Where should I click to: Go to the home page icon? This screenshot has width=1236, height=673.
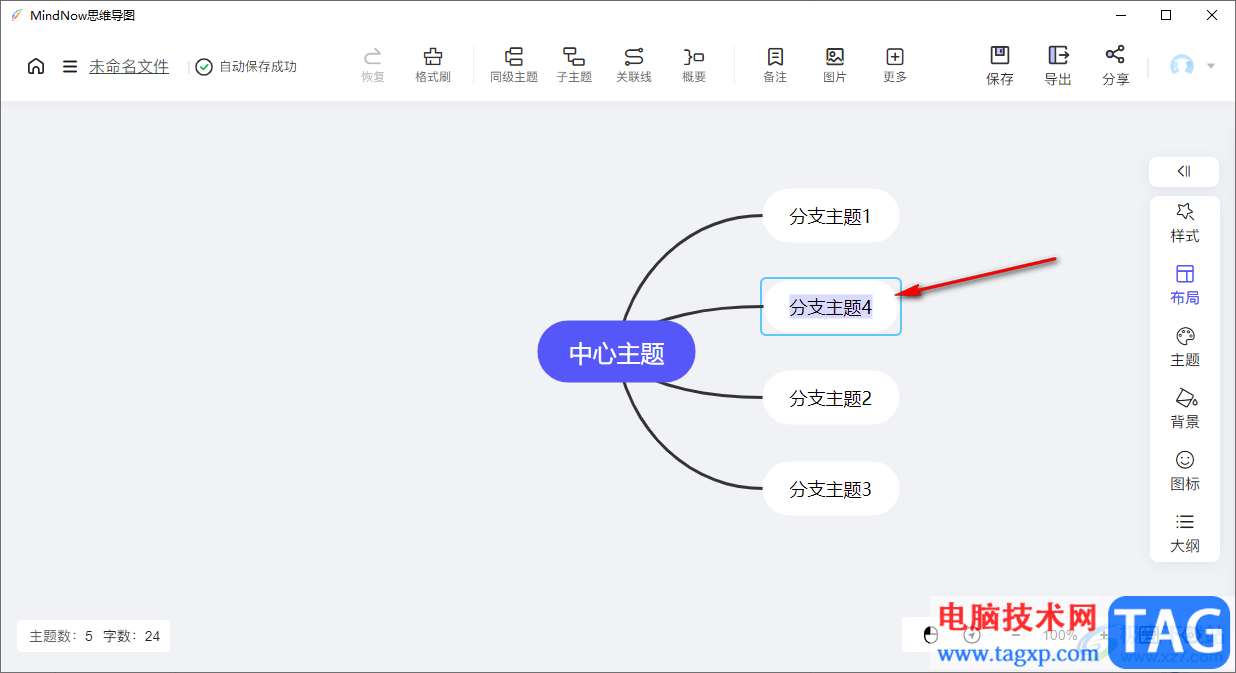point(36,67)
